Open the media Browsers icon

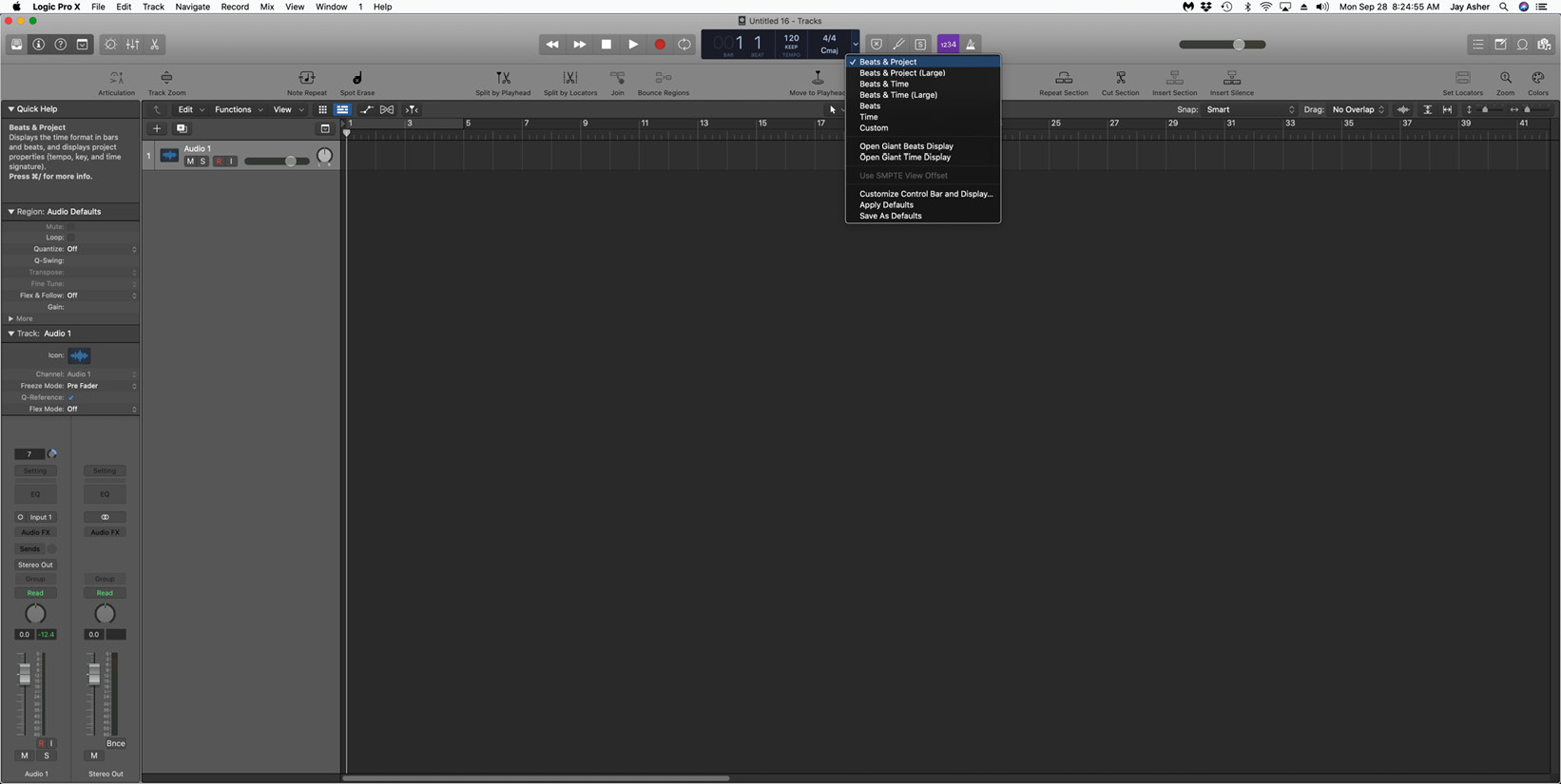pyautogui.click(x=1544, y=45)
